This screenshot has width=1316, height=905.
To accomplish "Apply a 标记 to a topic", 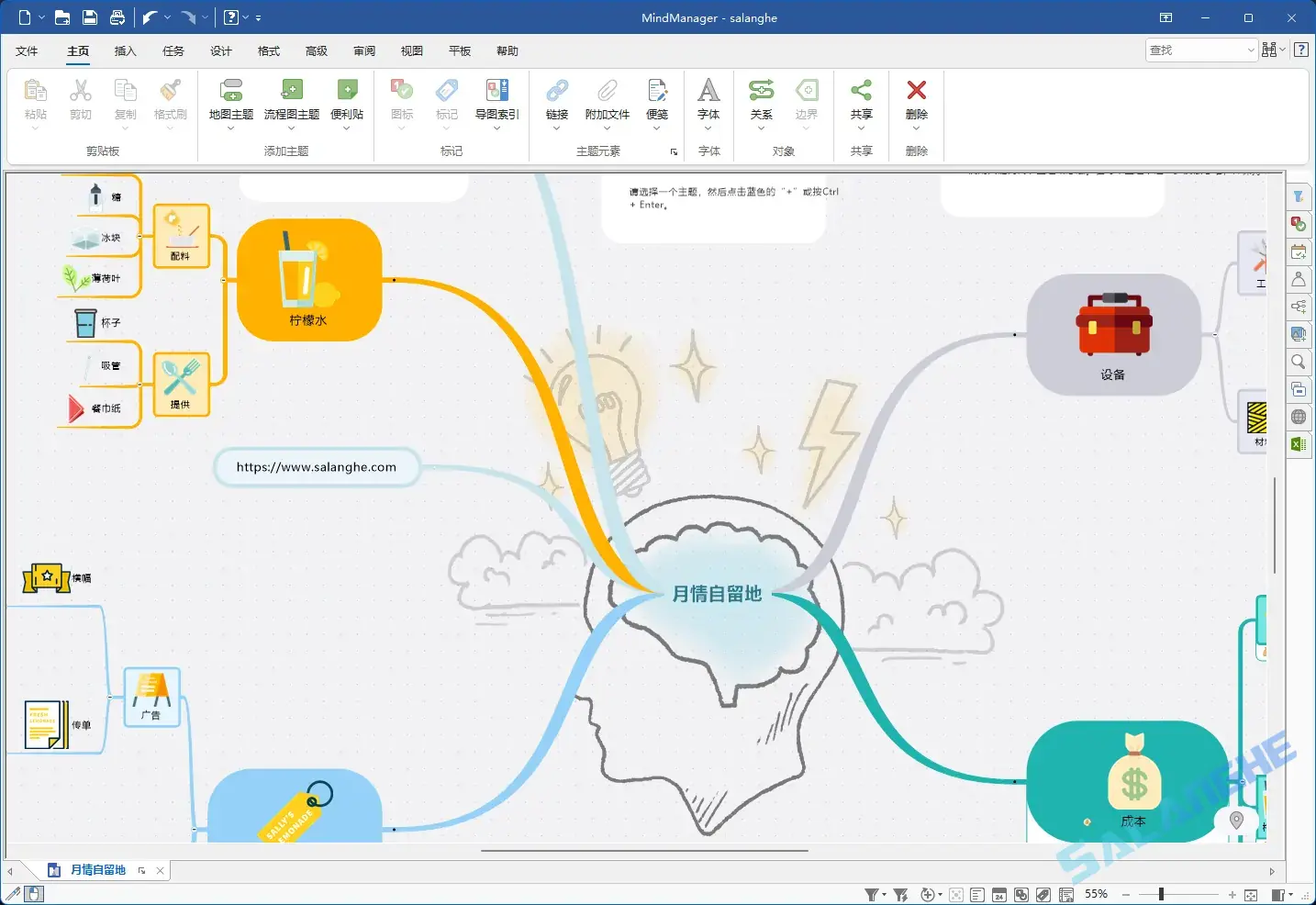I will (447, 101).
